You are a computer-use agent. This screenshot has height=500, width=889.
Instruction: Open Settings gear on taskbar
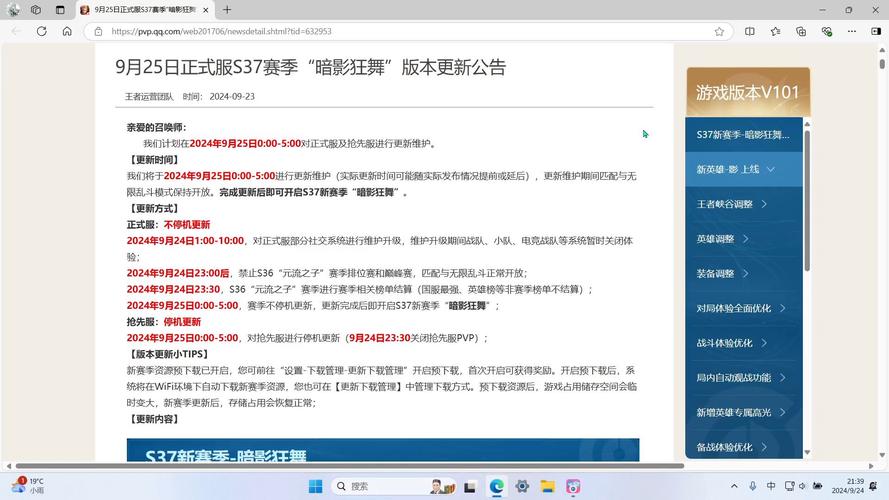[522, 486]
